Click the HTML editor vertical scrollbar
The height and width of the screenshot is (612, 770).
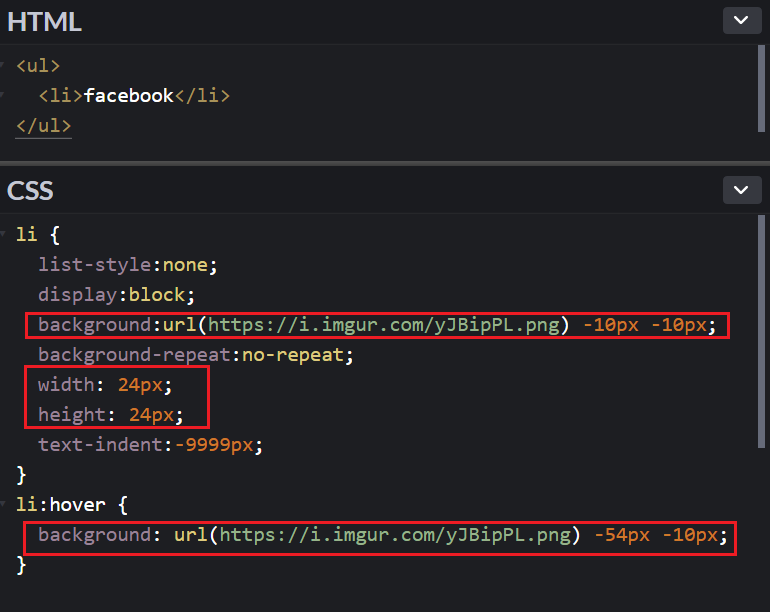(x=761, y=88)
